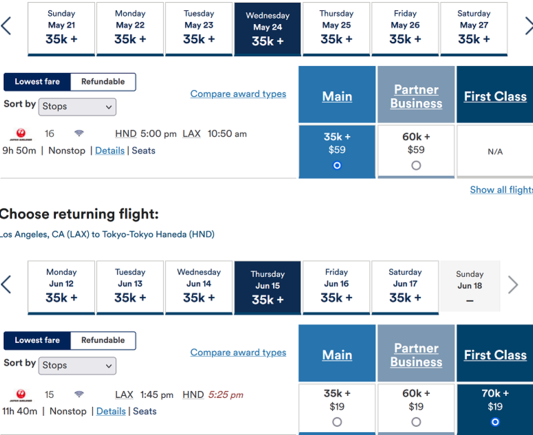The image size is (533, 435).
Task: Select the Friday Jun 16 date tab
Action: [x=336, y=288]
